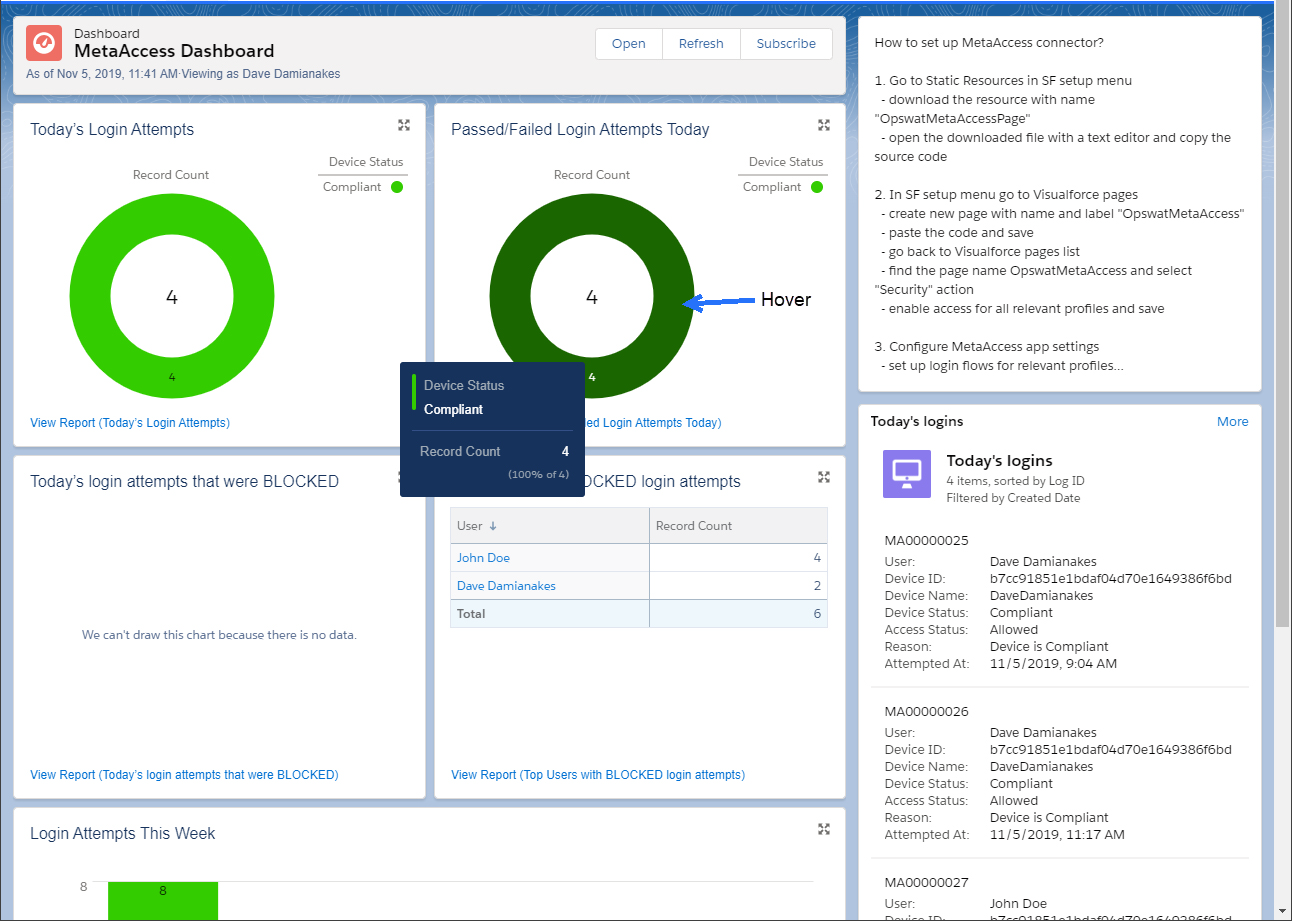1292x921 pixels.
Task: Click the User column header
Action: 550,526
